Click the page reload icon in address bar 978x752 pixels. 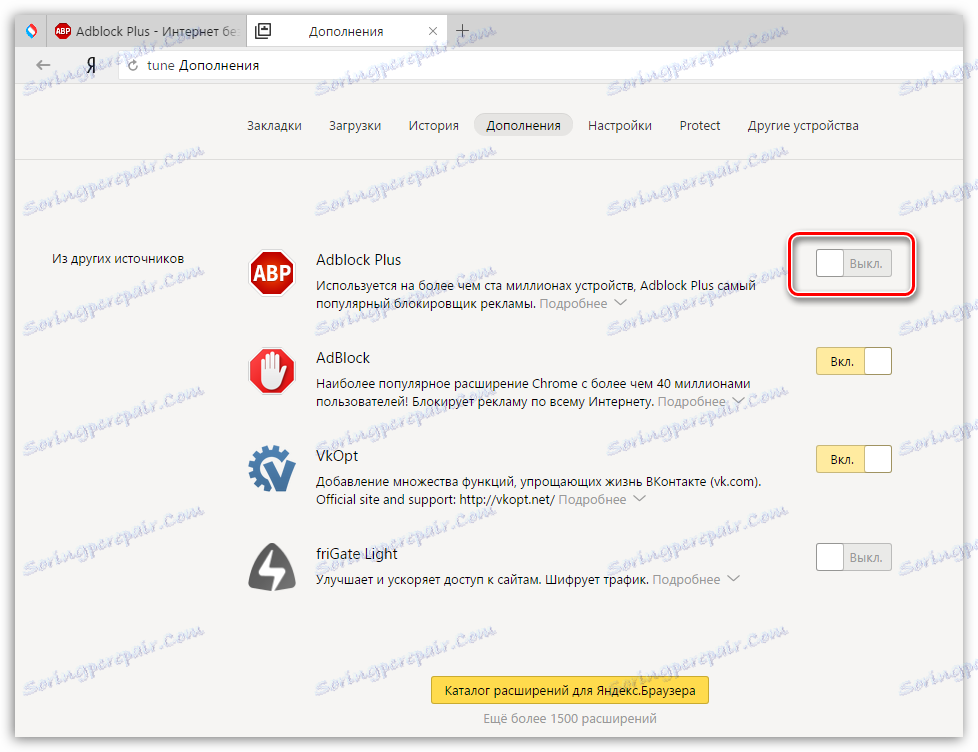point(133,64)
